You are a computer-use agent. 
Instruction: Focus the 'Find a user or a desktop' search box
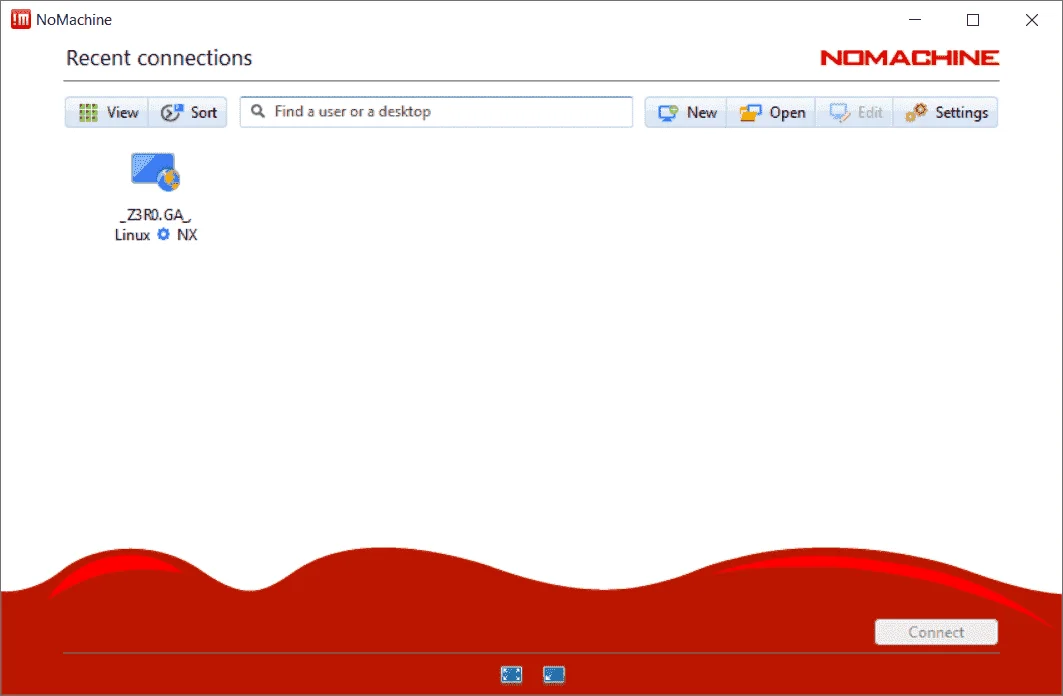coord(436,112)
